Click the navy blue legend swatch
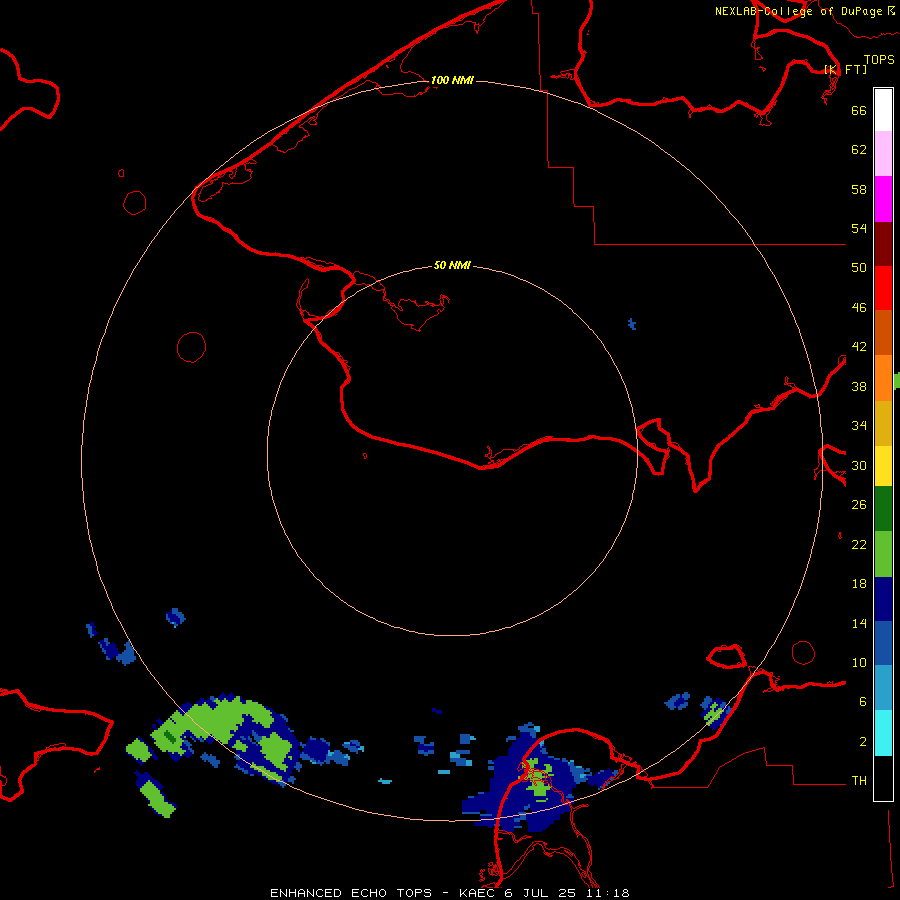 pos(883,599)
